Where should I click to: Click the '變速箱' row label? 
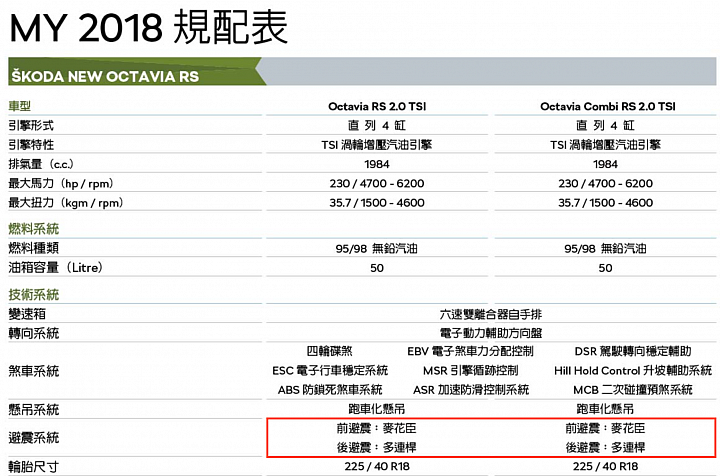coord(27,314)
